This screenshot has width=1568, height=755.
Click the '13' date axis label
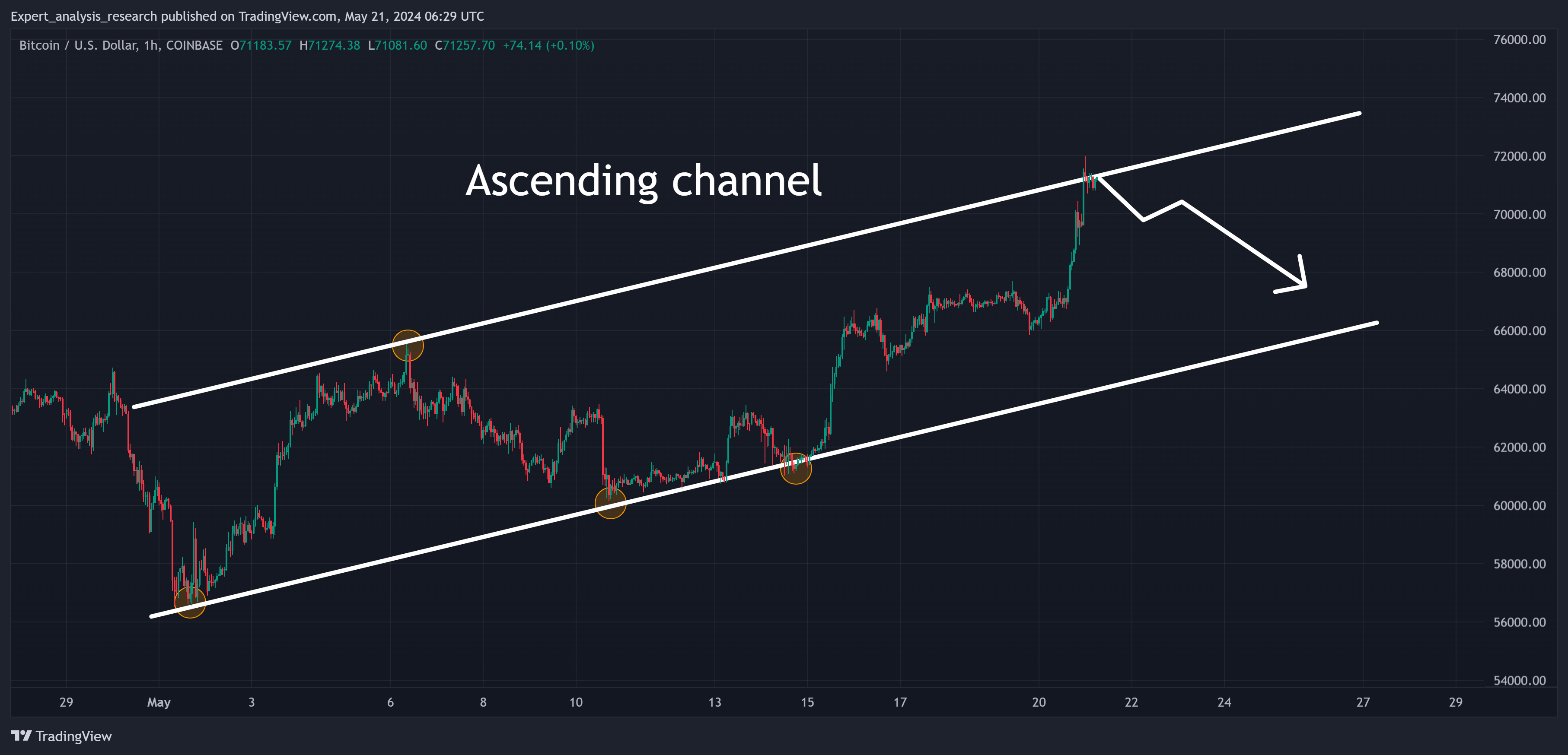pyautogui.click(x=714, y=702)
